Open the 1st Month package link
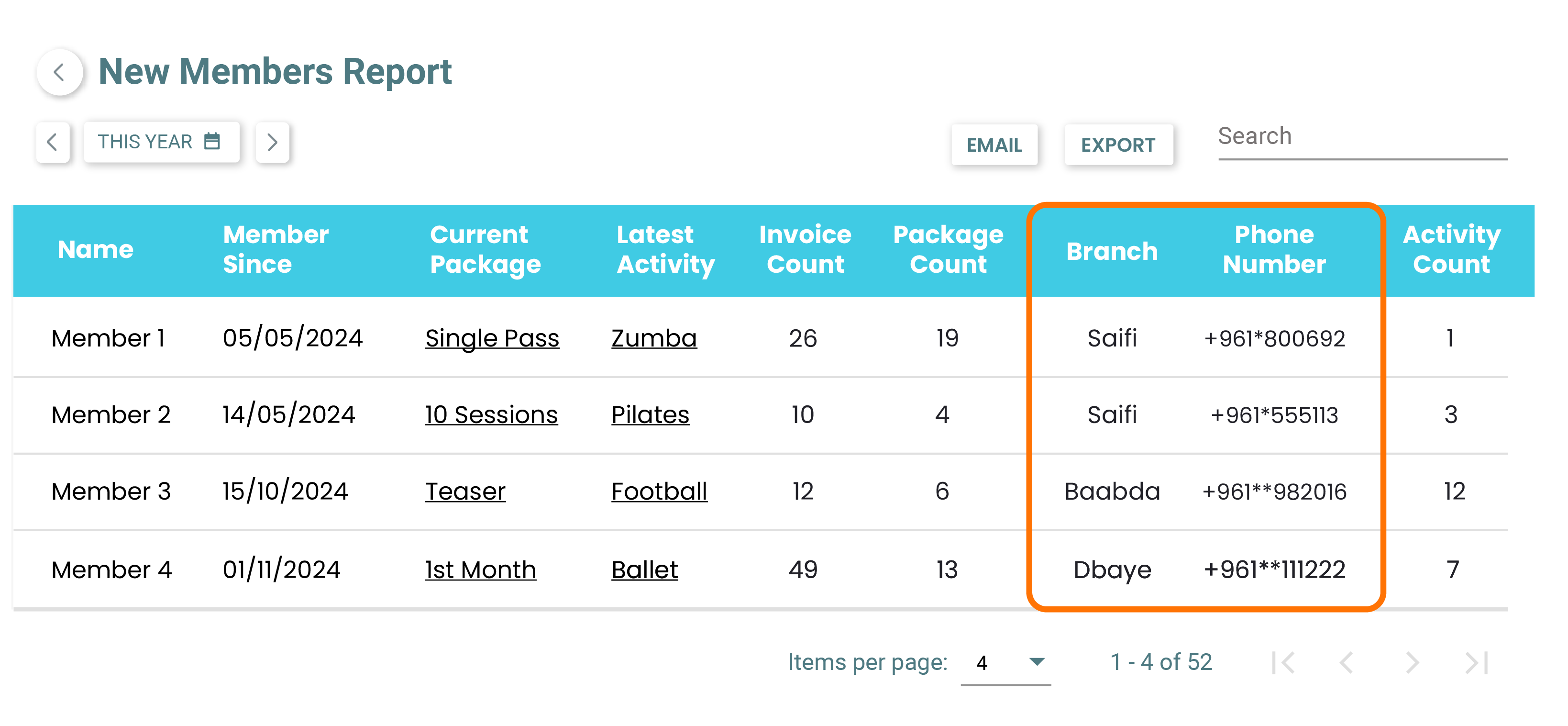The image size is (1568, 726). 480,570
